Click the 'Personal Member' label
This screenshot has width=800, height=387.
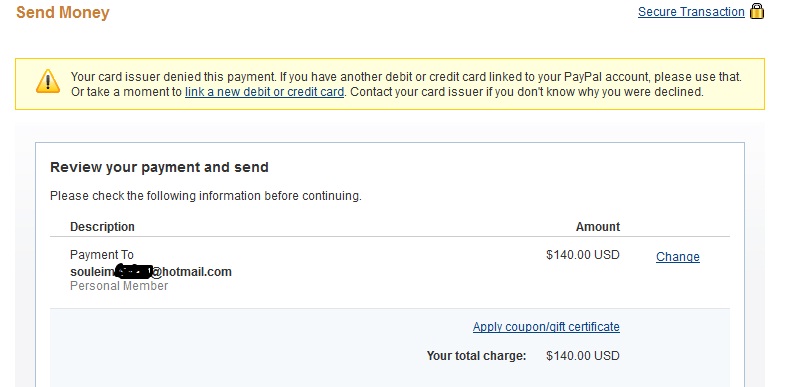(x=119, y=286)
